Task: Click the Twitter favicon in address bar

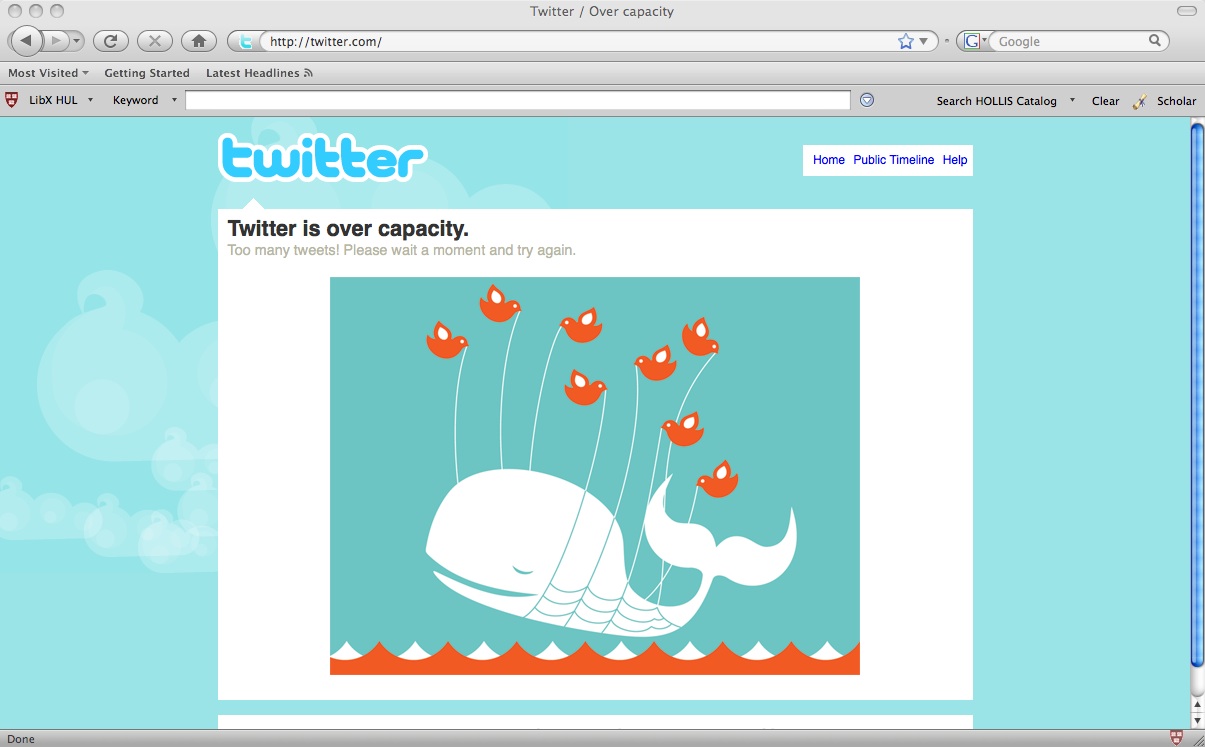Action: [x=245, y=41]
